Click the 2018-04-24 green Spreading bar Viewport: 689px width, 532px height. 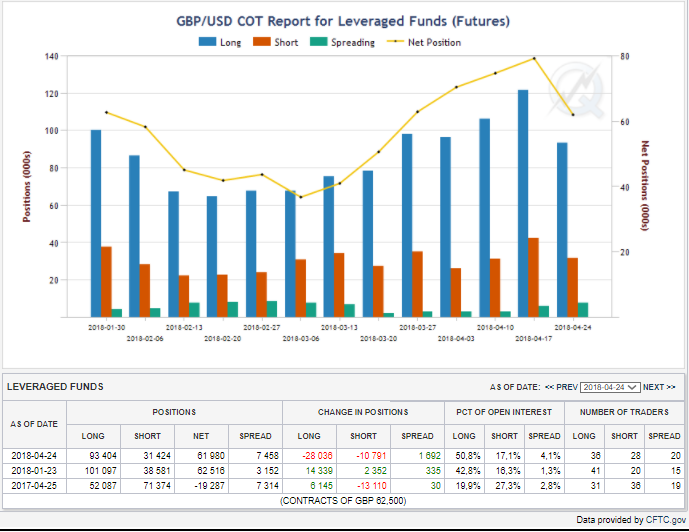[583, 310]
